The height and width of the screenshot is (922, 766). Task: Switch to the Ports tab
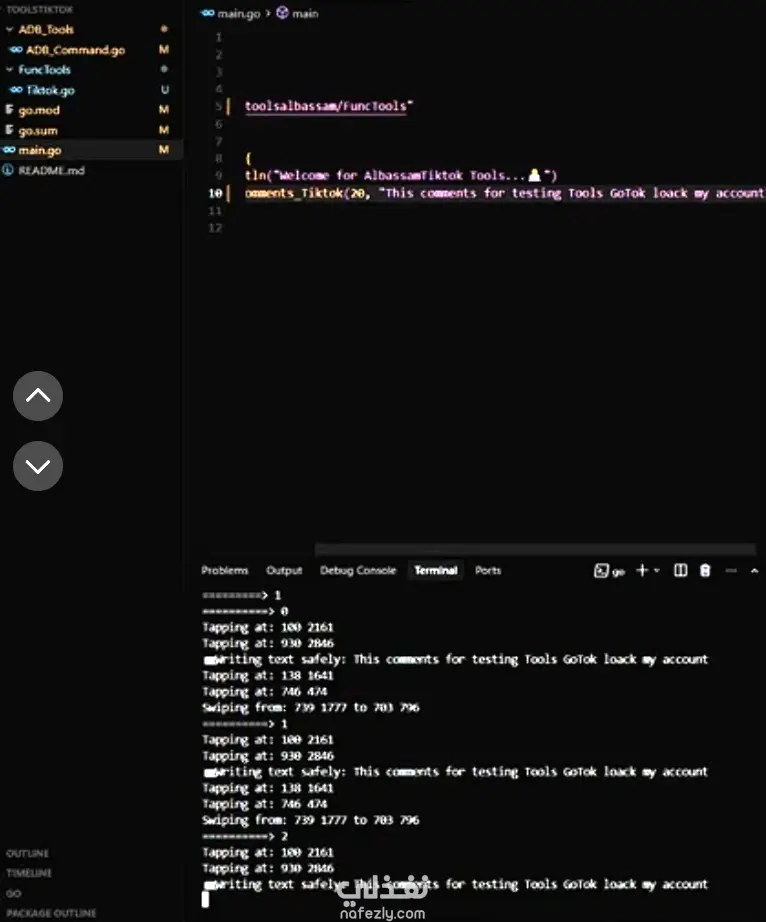pyautogui.click(x=488, y=570)
